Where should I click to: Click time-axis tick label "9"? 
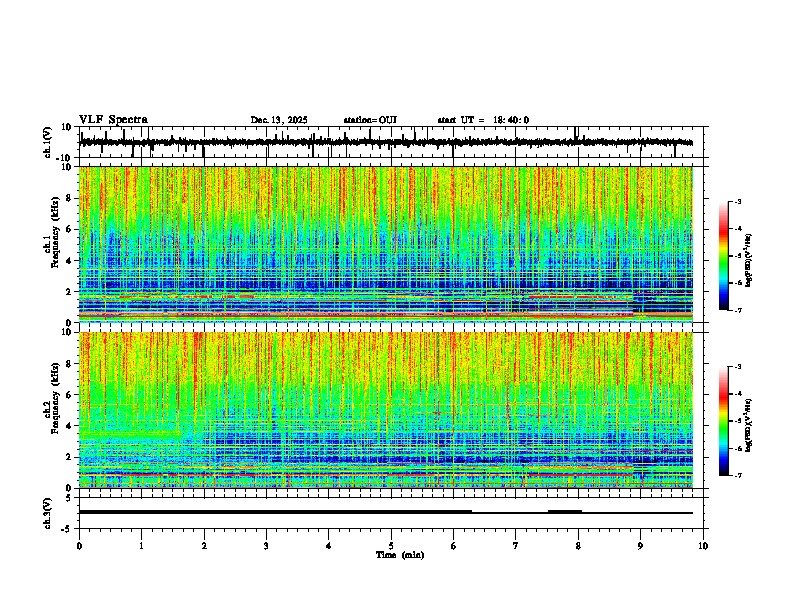pos(640,546)
